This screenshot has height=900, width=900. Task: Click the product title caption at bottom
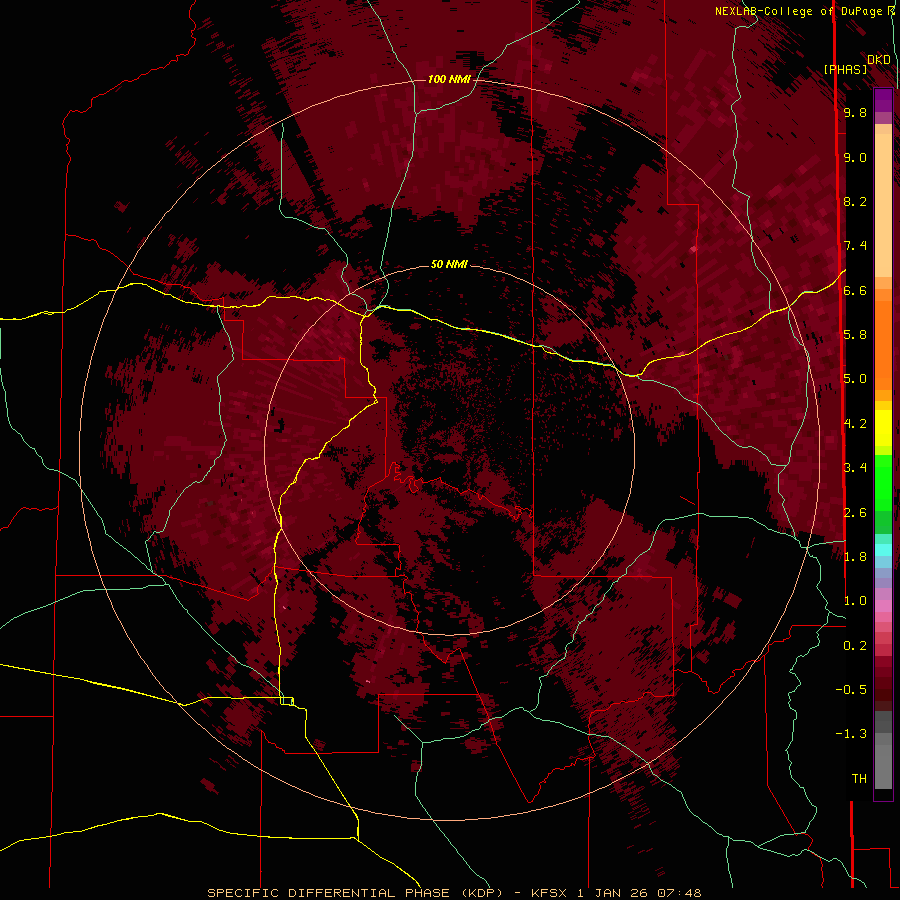coord(454,893)
